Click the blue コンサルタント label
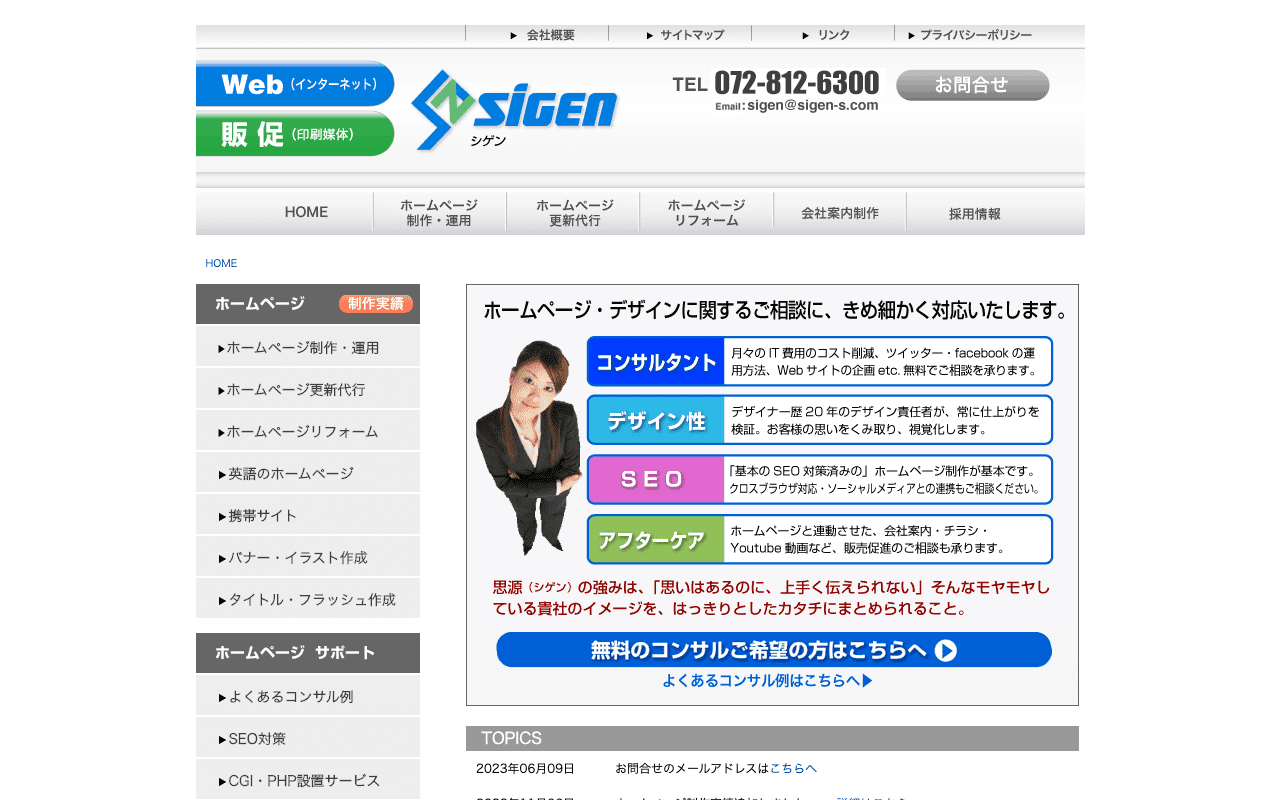 coord(656,362)
